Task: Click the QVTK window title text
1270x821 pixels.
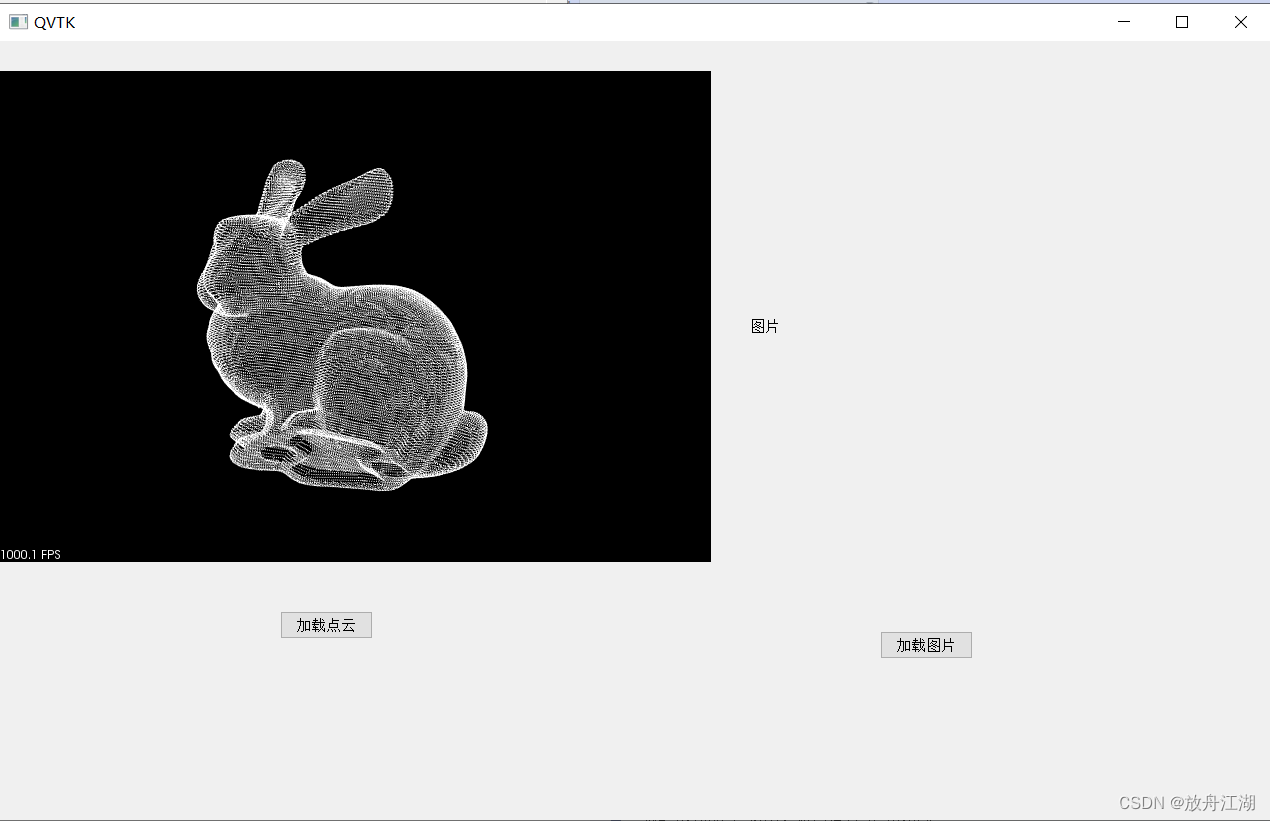Action: (55, 23)
